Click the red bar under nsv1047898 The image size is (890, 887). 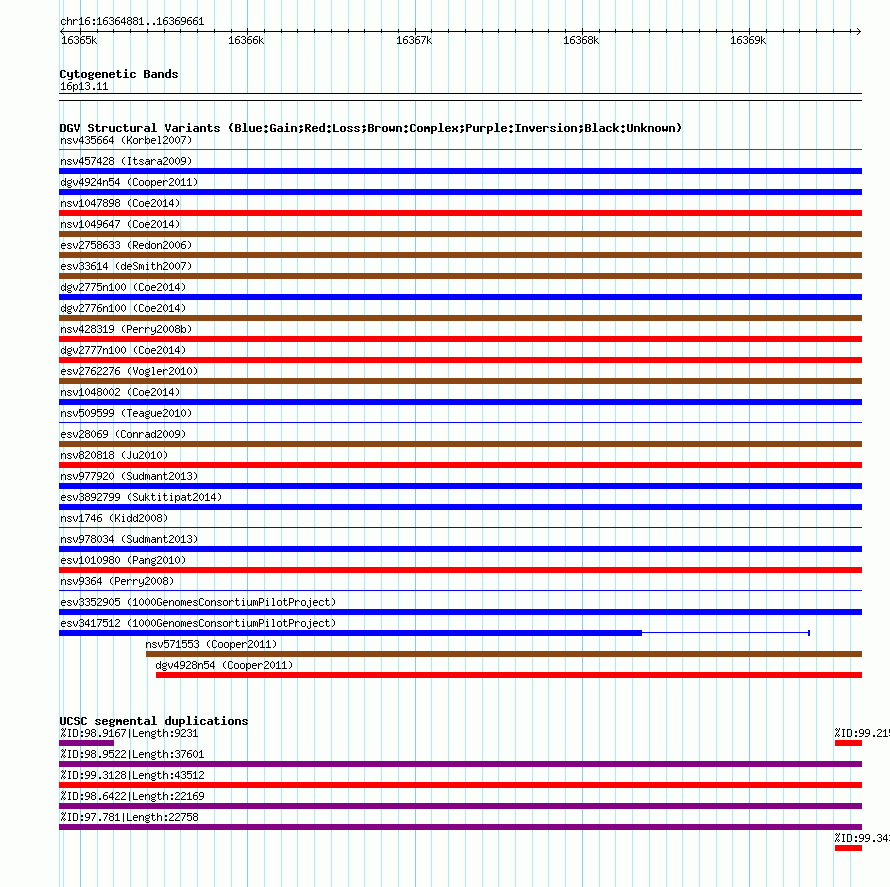[460, 213]
